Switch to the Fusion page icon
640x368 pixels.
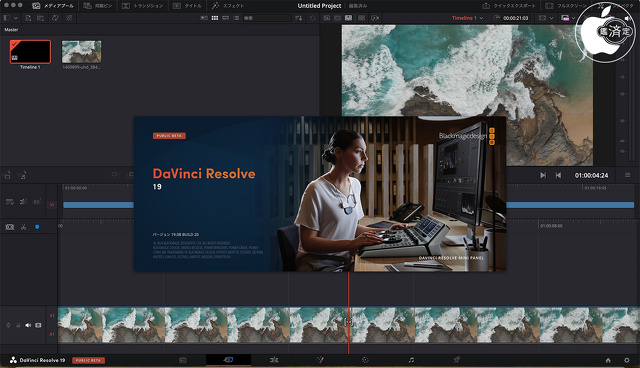click(x=320, y=360)
